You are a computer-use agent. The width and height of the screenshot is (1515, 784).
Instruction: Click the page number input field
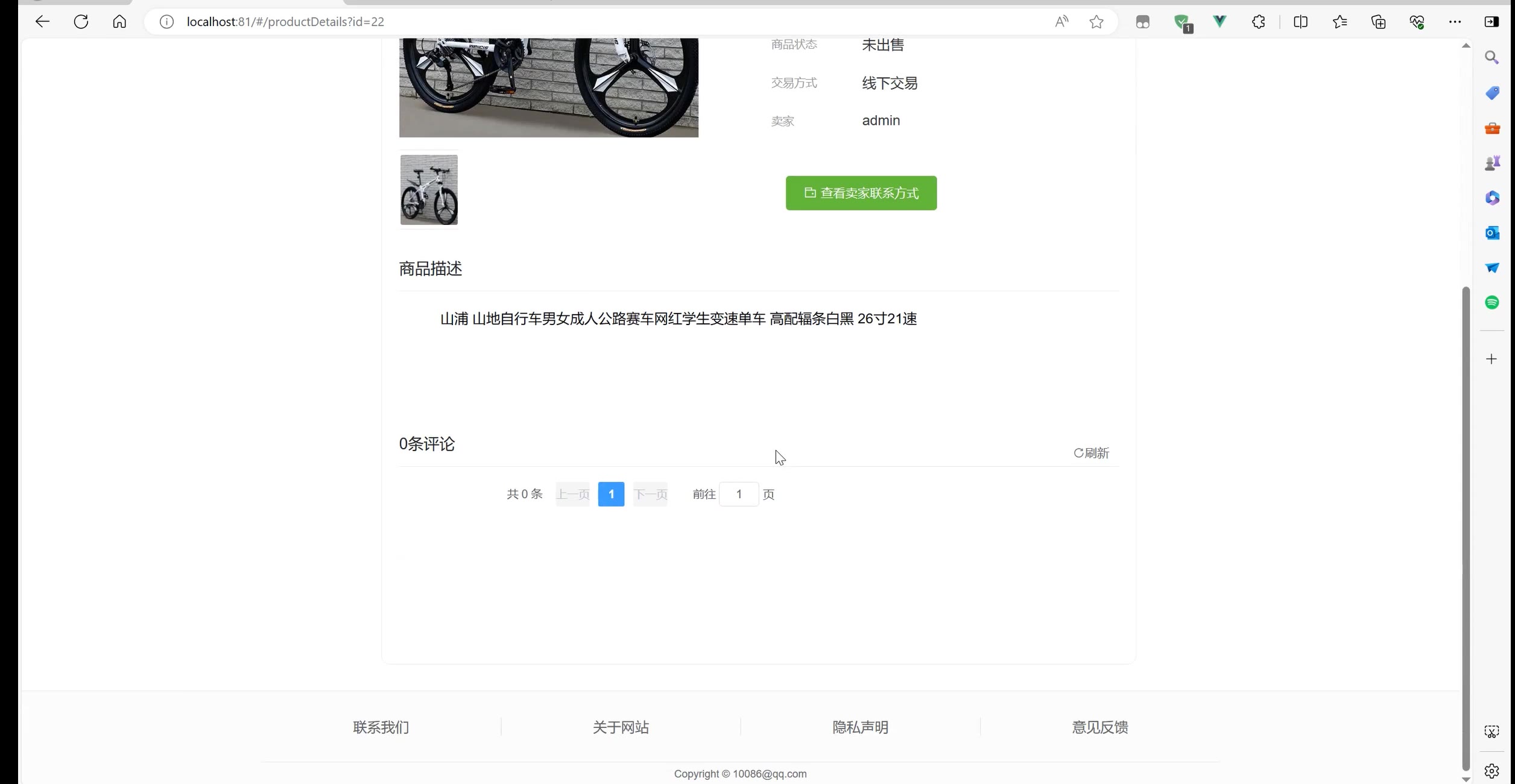pyautogui.click(x=738, y=494)
